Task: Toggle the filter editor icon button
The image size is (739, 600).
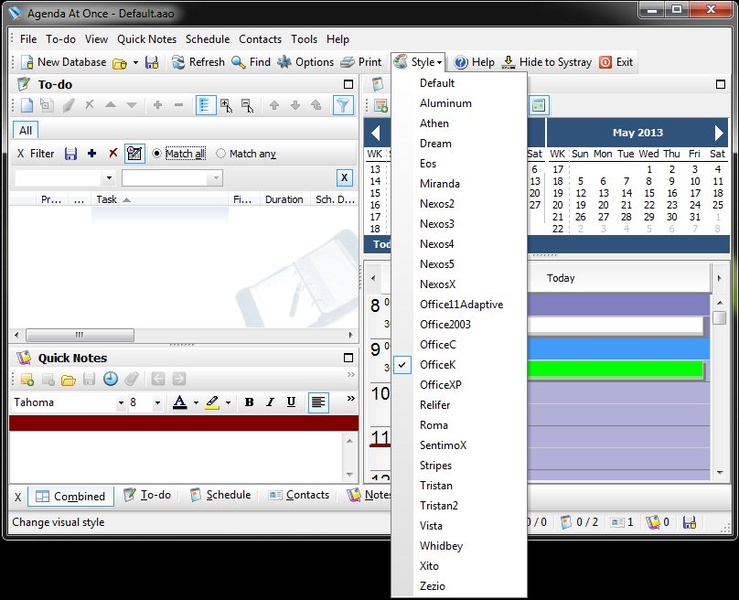Action: tap(135, 154)
